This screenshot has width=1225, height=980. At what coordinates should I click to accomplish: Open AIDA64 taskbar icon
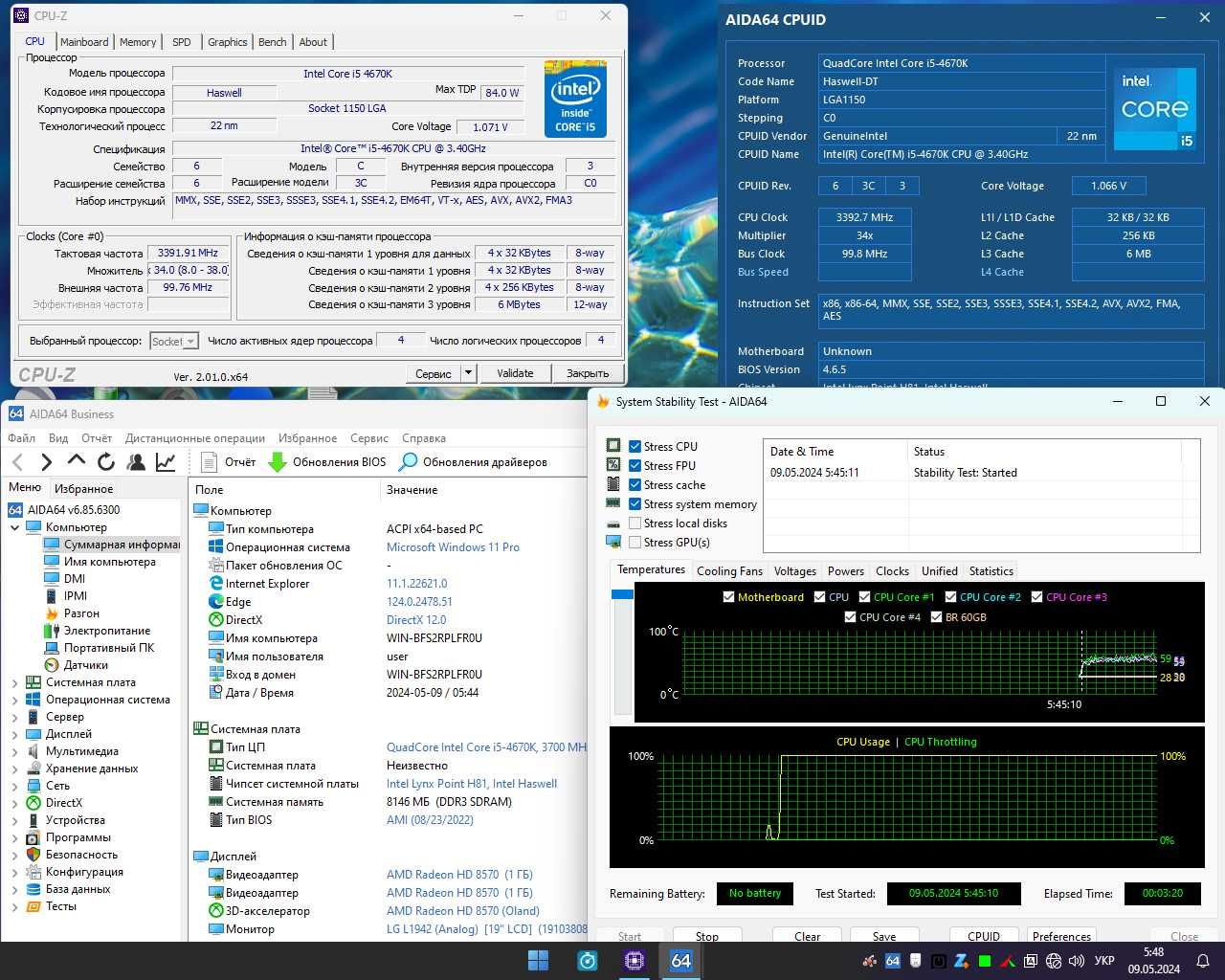(681, 960)
